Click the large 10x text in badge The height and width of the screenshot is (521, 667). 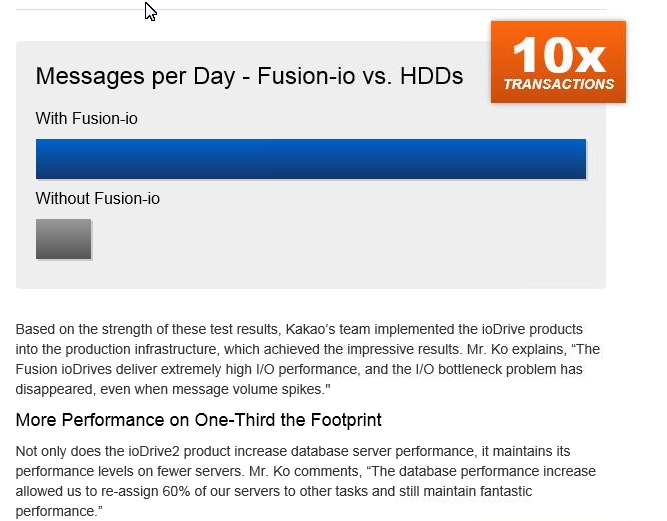click(559, 55)
